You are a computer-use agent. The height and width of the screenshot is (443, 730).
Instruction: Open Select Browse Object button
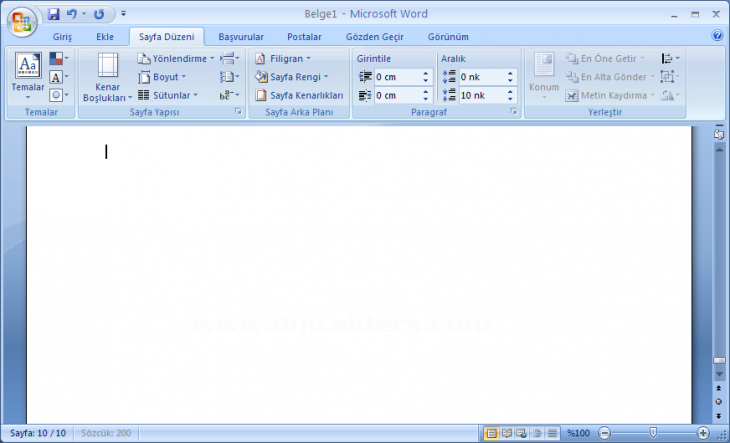click(719, 402)
